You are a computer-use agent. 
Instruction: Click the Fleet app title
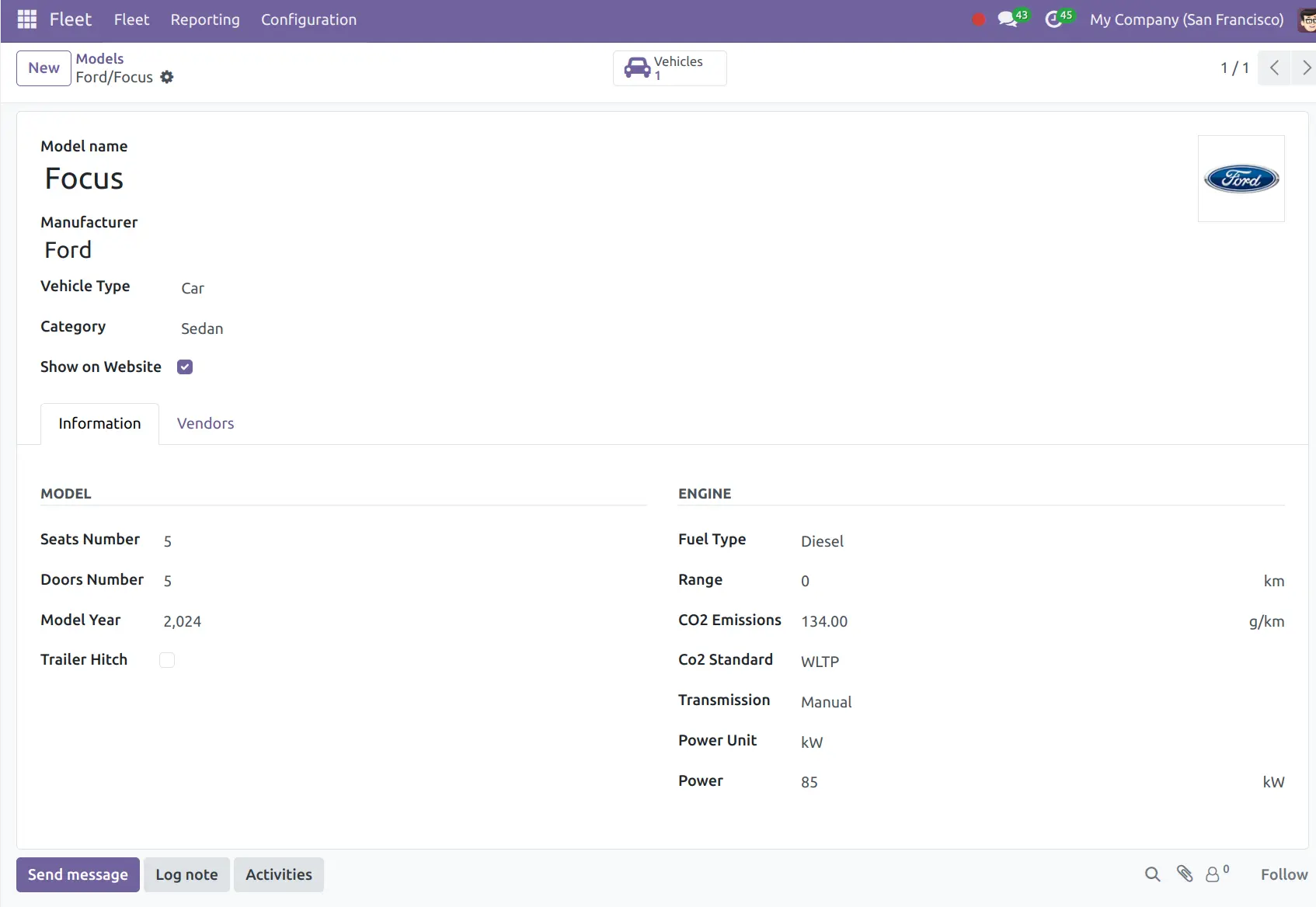click(70, 19)
